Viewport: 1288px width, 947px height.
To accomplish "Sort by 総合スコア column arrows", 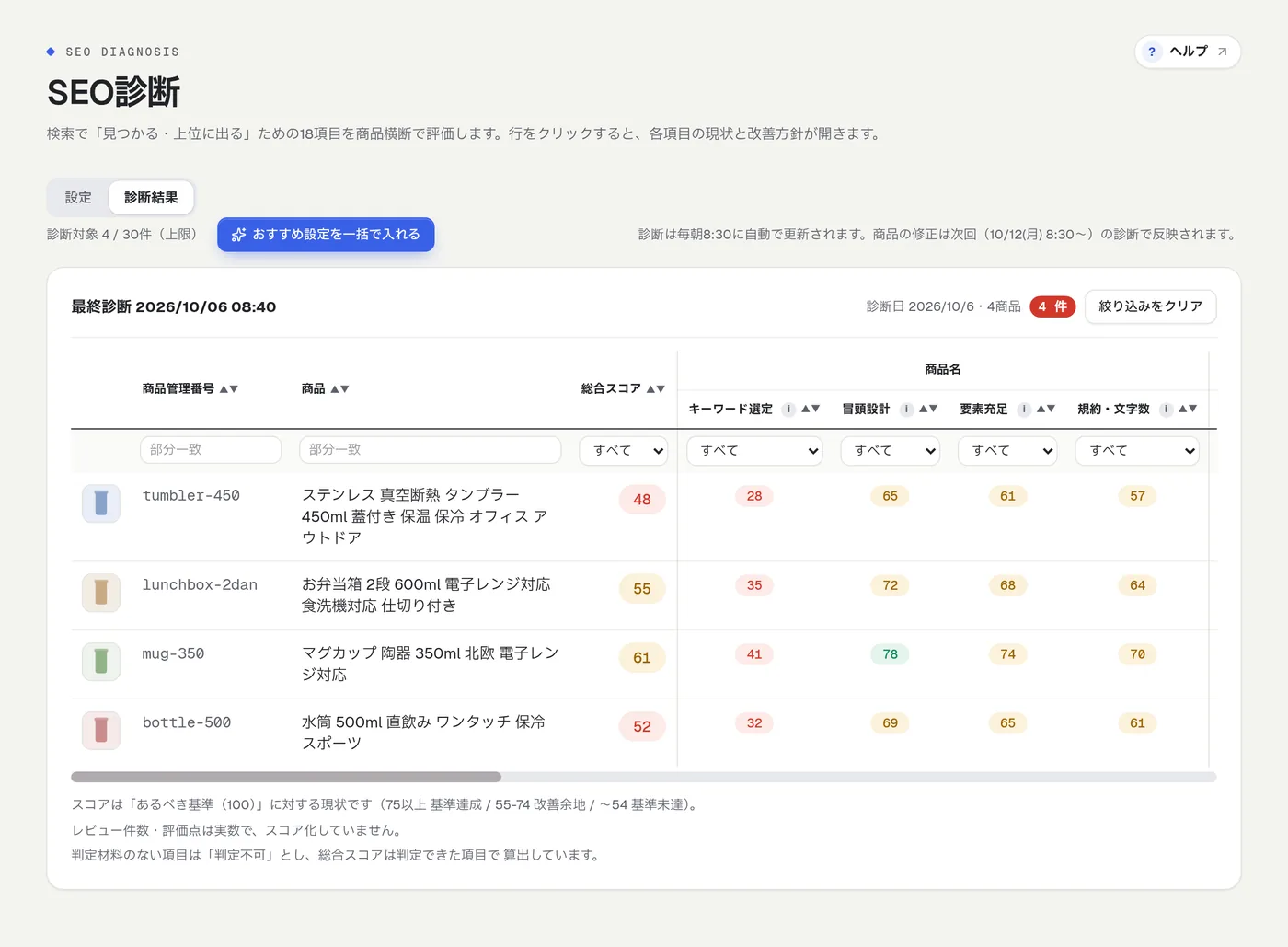I will [655, 389].
